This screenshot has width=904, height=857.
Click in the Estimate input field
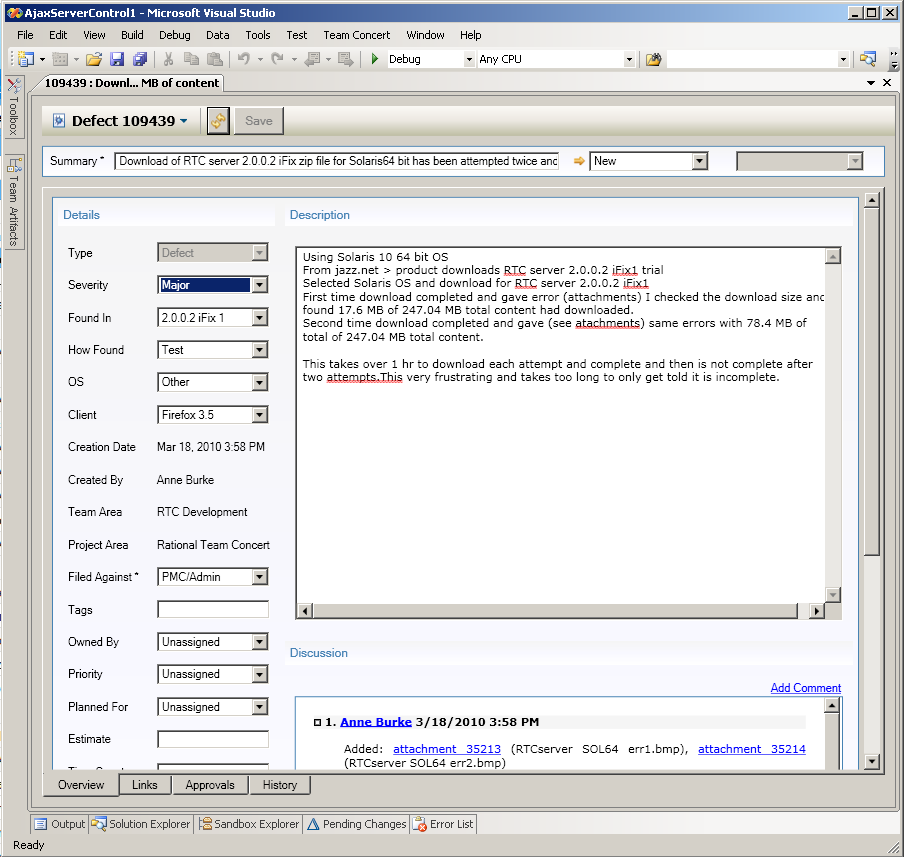click(213, 739)
